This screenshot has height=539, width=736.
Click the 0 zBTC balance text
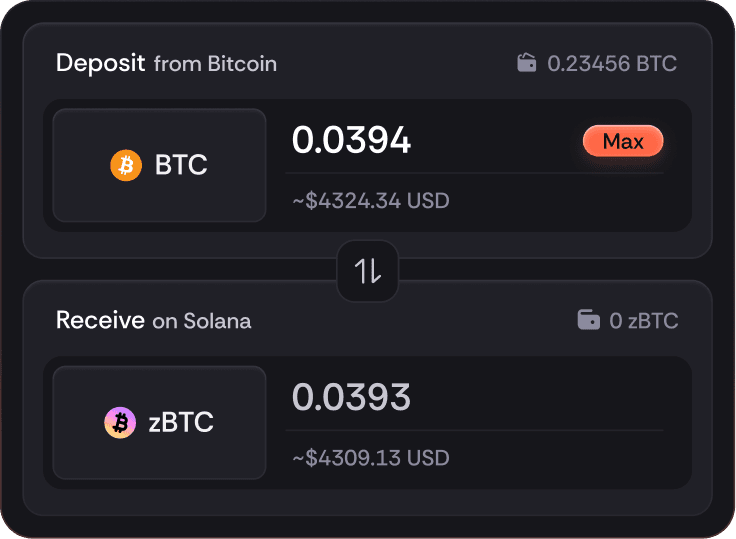[644, 321]
